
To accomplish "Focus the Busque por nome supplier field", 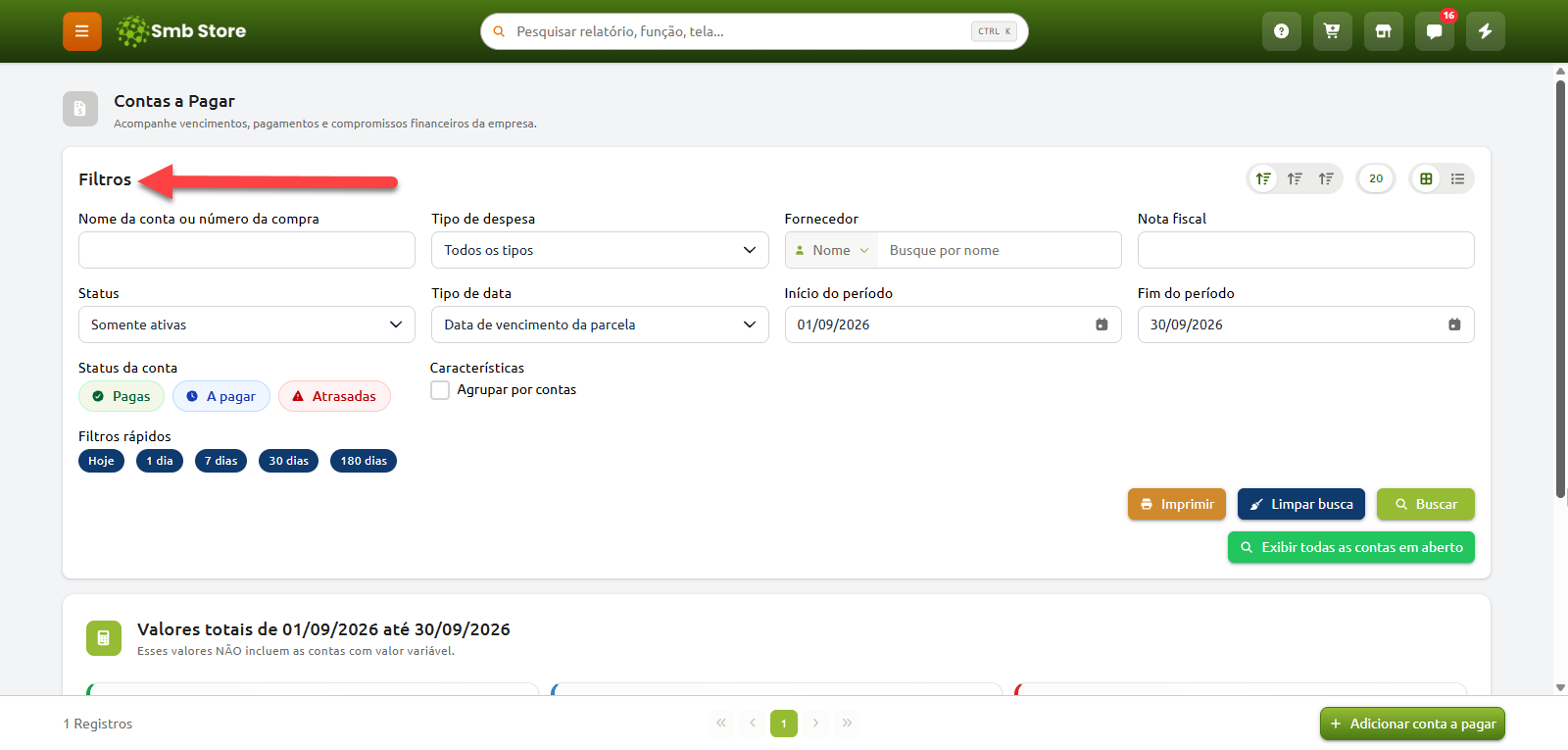I will pos(999,250).
